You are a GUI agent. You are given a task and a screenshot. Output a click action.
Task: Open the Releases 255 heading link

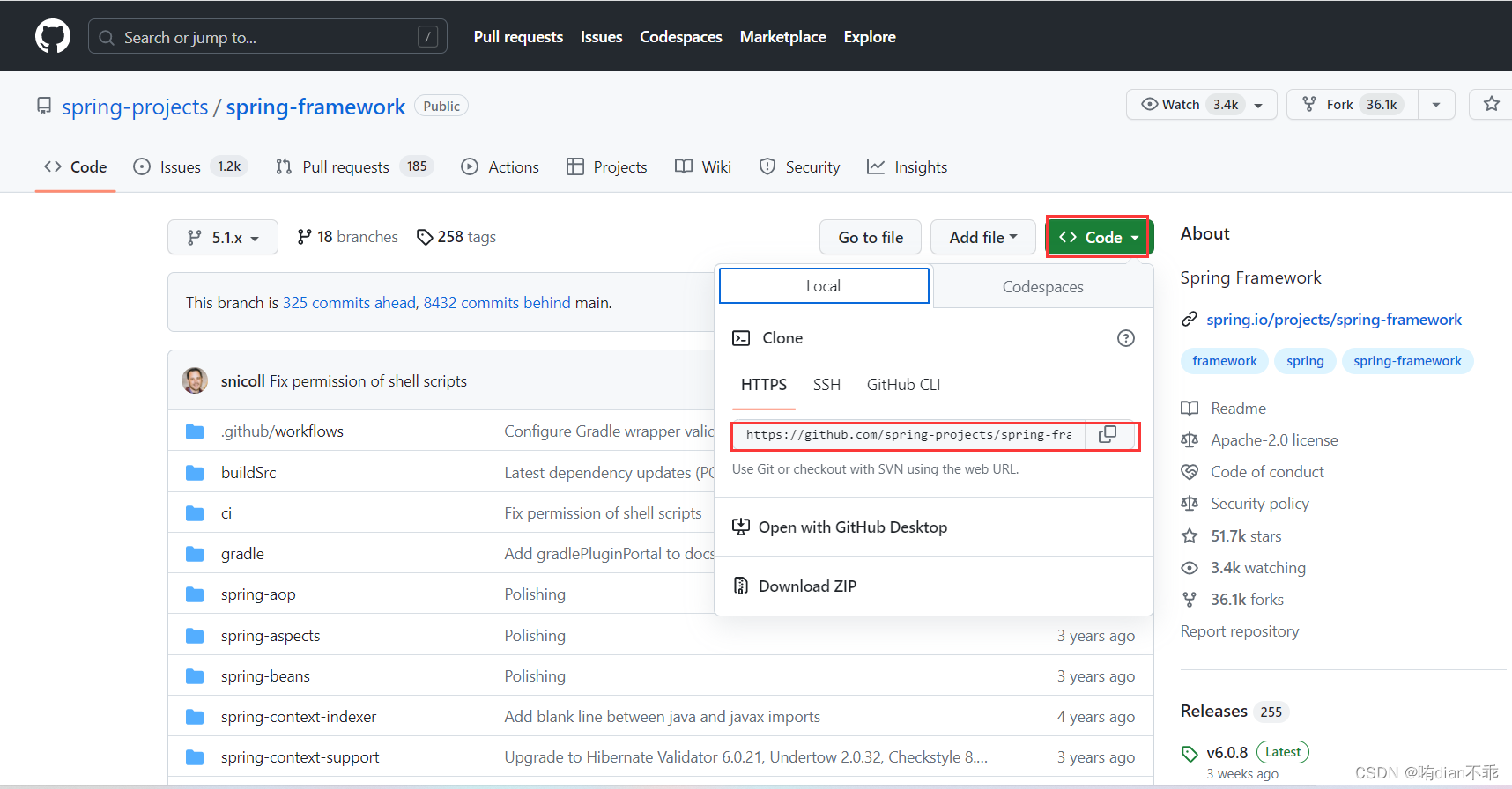[x=1234, y=711]
